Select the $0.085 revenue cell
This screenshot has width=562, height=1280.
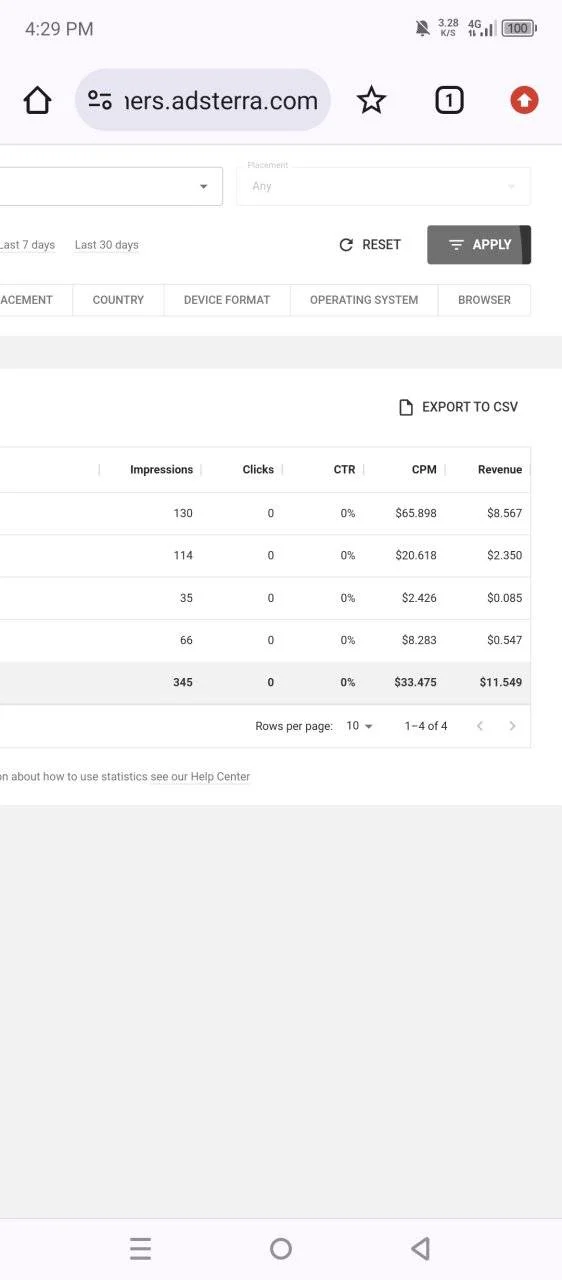pos(504,598)
